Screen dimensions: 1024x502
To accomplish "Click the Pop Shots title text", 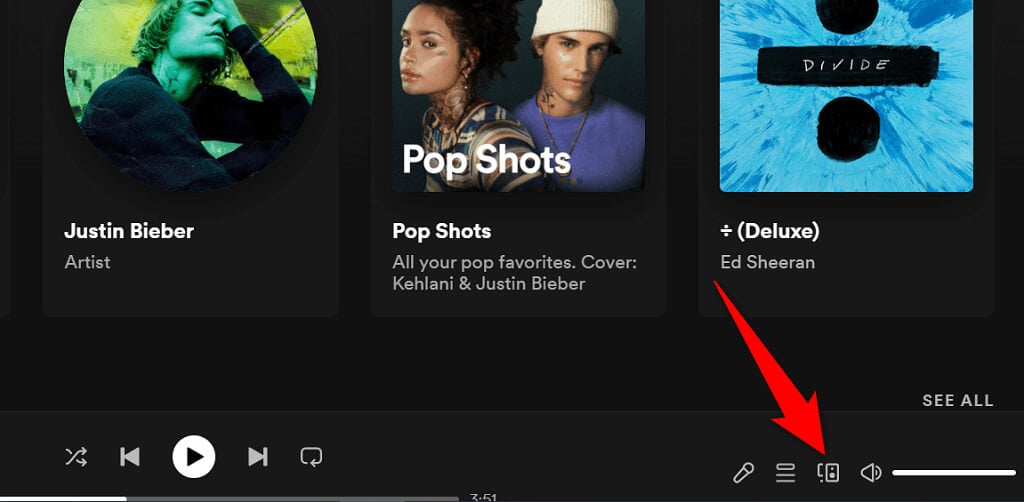I will click(x=441, y=231).
